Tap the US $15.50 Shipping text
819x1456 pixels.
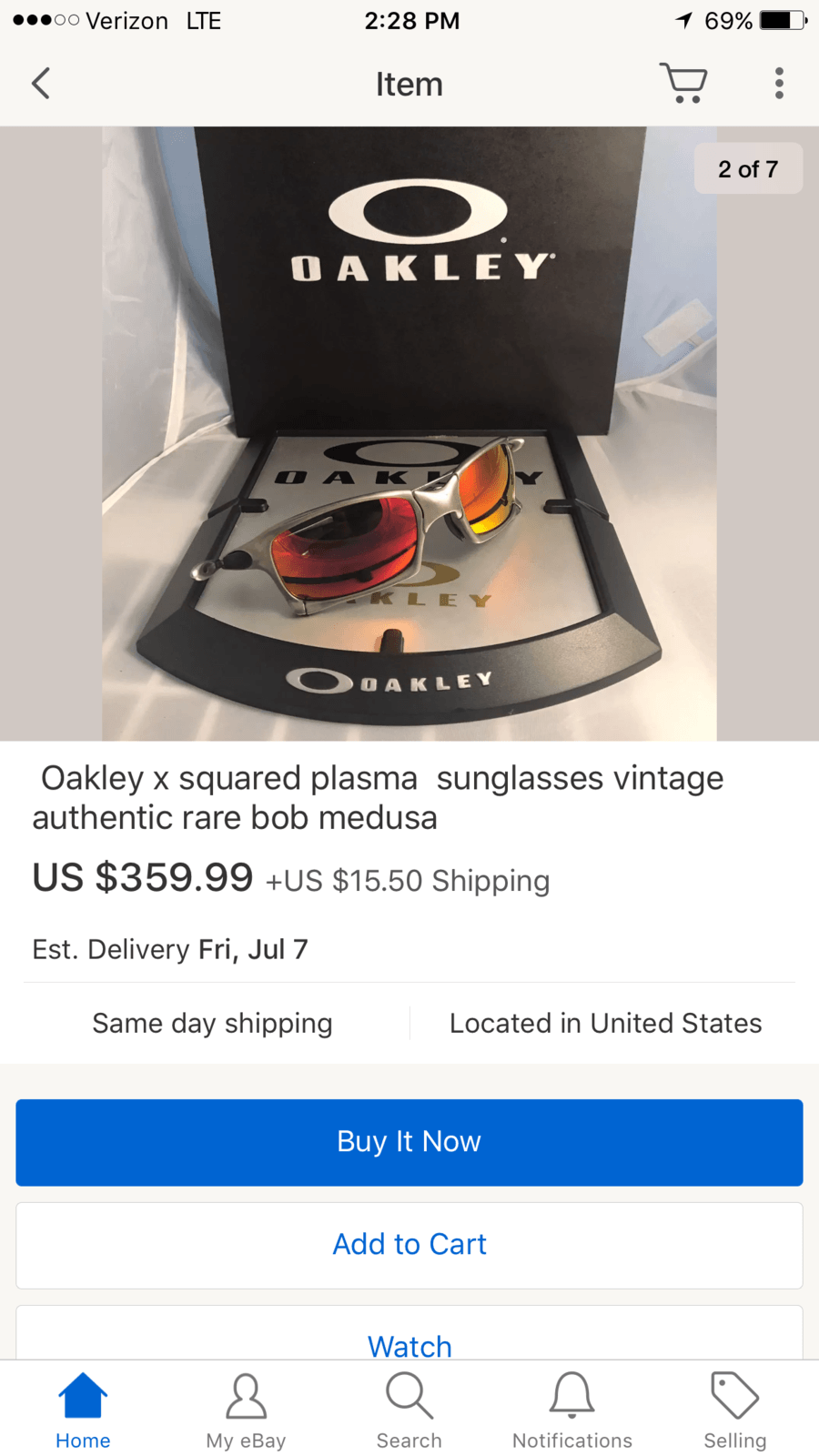click(408, 881)
